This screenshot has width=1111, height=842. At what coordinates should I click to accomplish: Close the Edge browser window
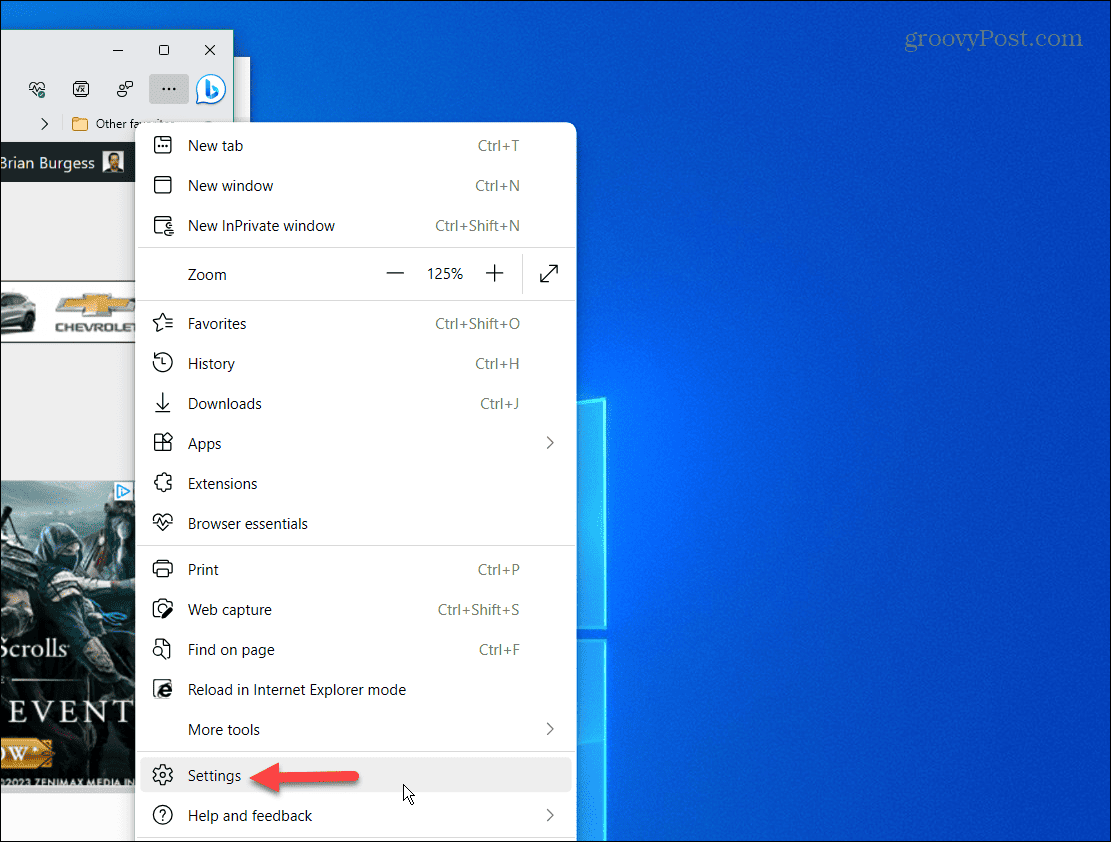point(210,50)
